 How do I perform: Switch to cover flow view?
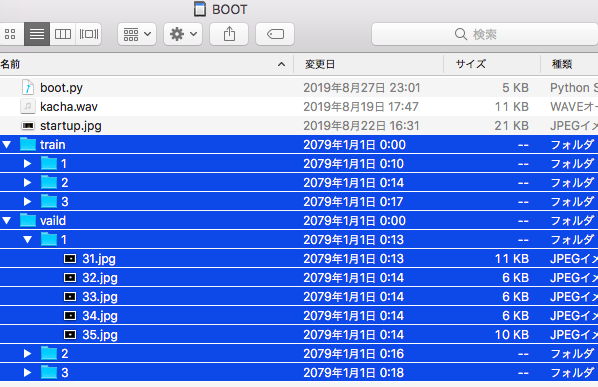pyautogui.click(x=88, y=34)
